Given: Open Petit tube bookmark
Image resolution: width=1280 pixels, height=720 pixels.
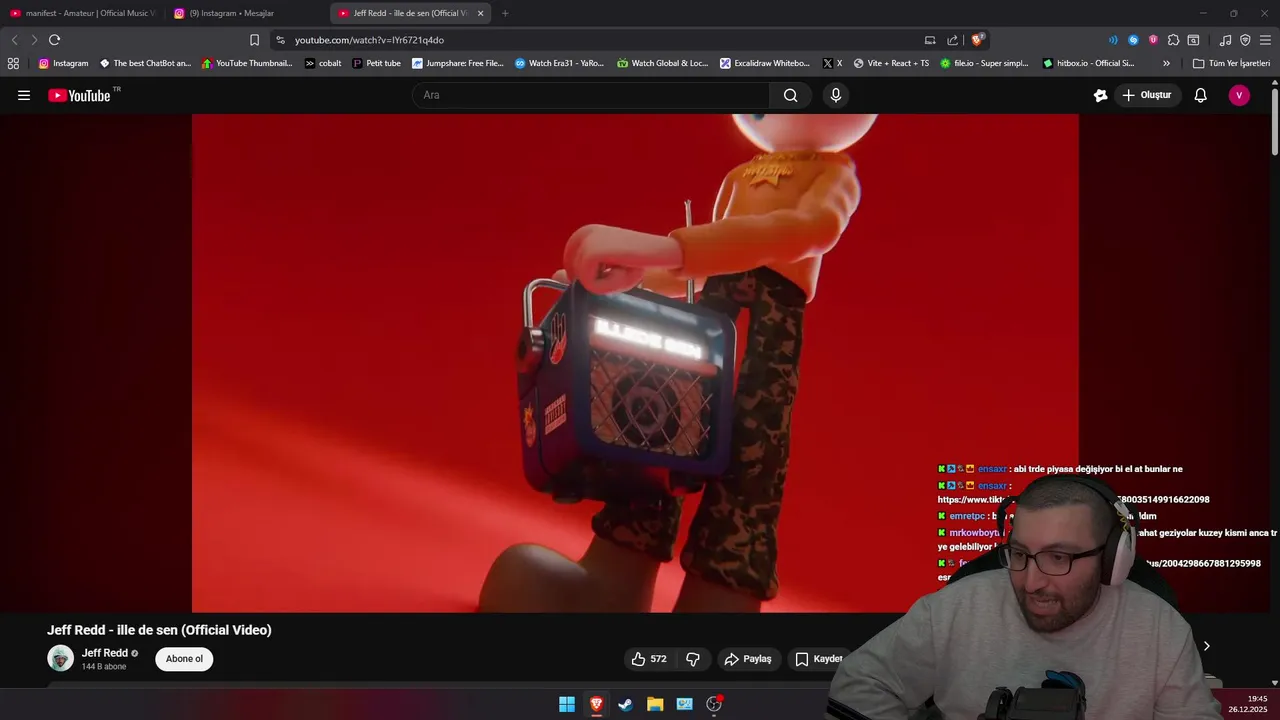Looking at the screenshot, I should [x=377, y=63].
